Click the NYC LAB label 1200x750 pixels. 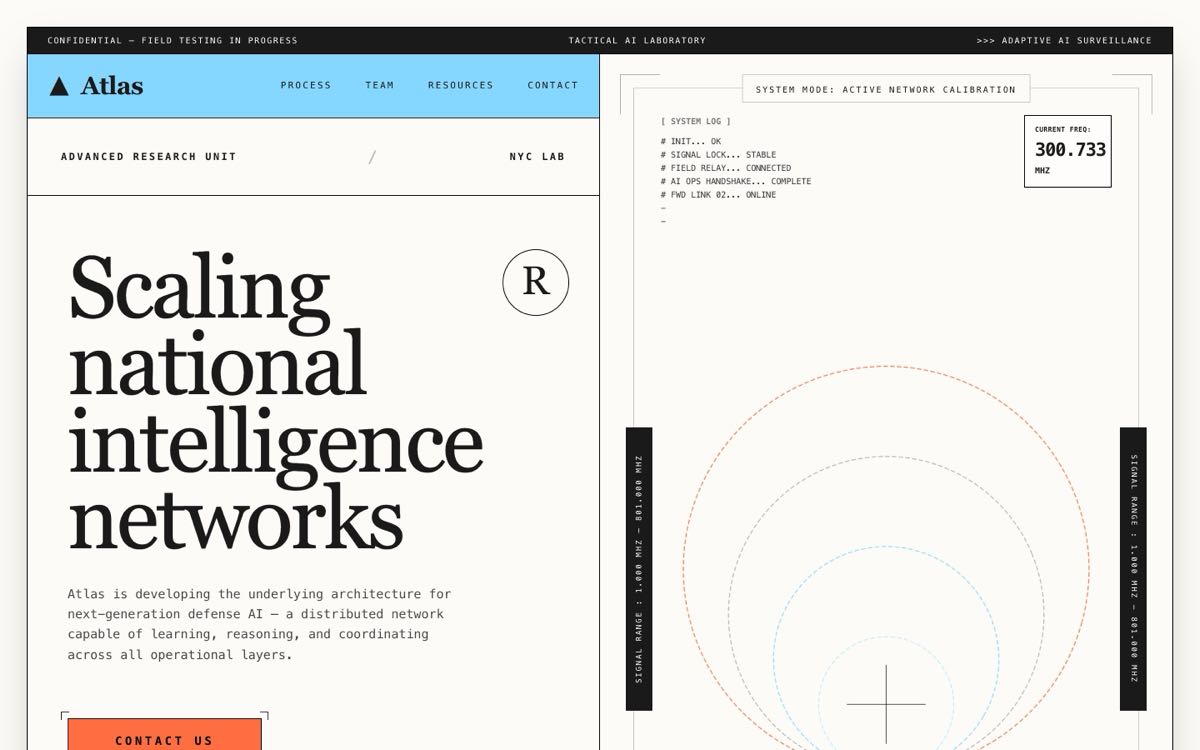coord(537,157)
